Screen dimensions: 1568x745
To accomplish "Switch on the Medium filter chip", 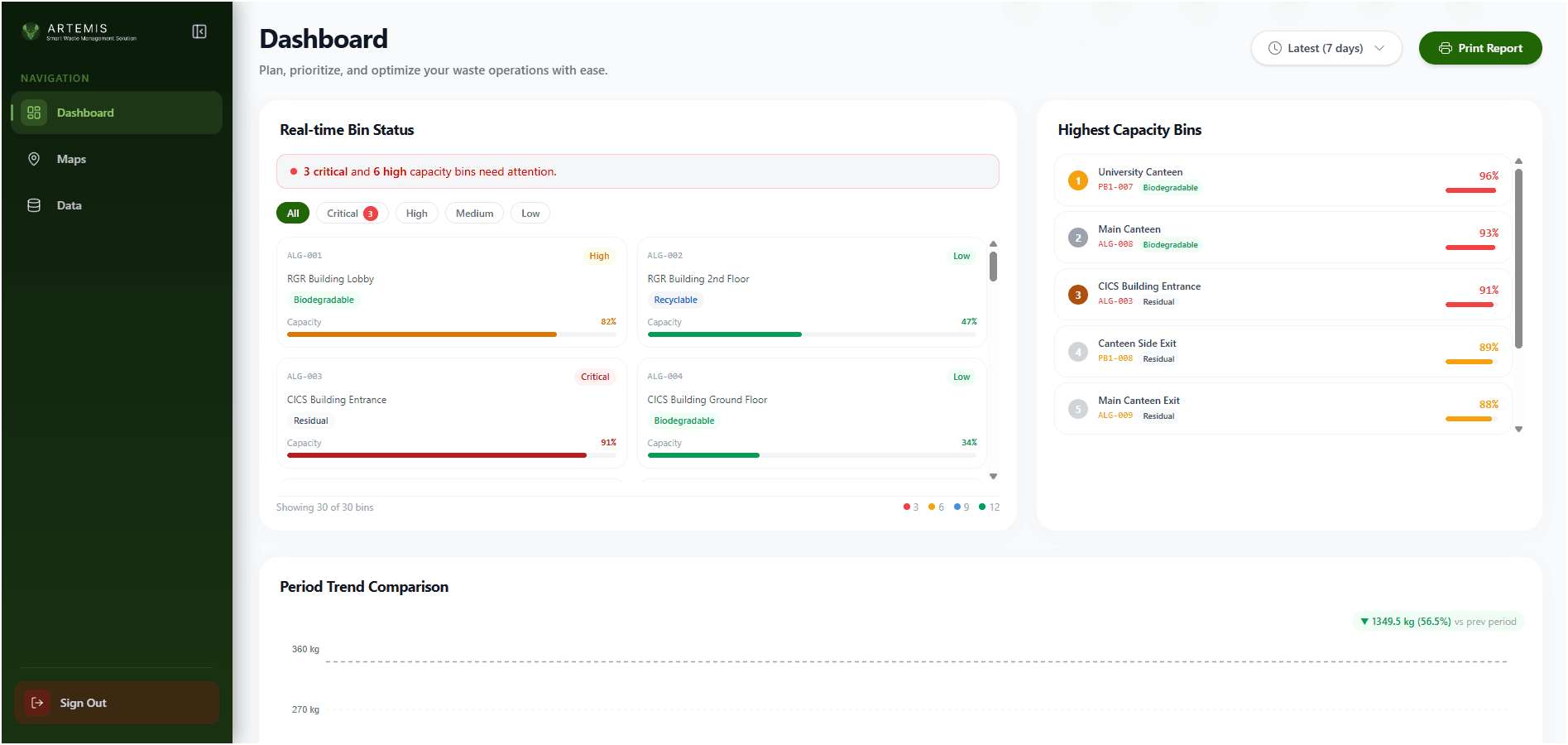I will pos(474,213).
